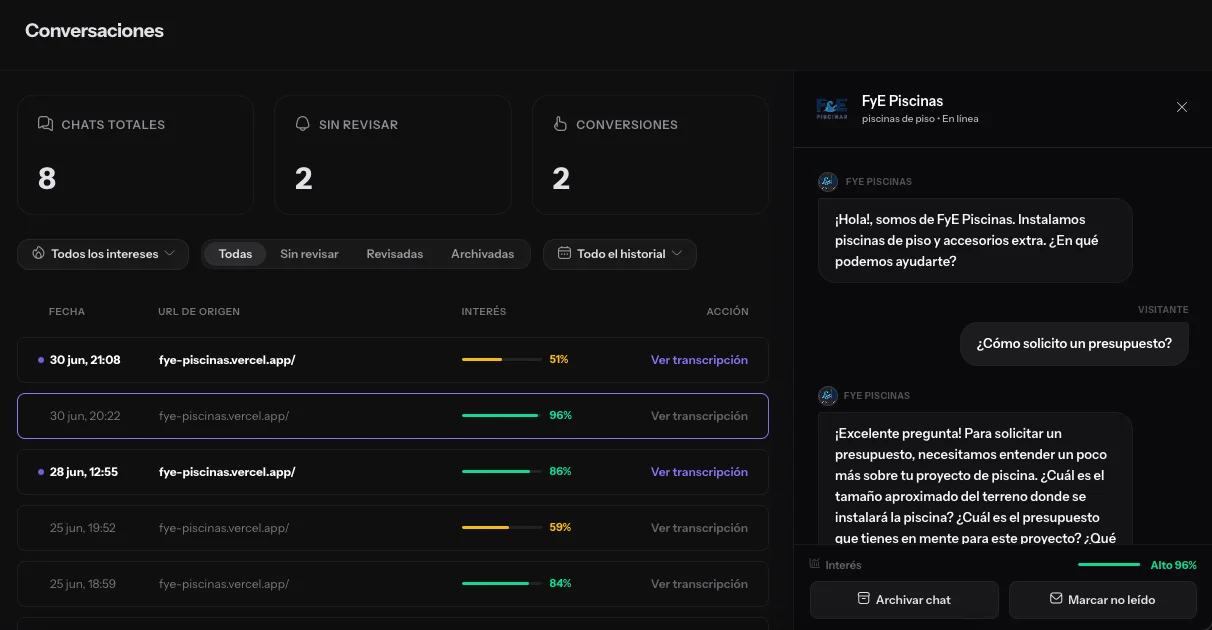Switch to the Revisadas tab
The image size is (1212, 630).
[395, 254]
